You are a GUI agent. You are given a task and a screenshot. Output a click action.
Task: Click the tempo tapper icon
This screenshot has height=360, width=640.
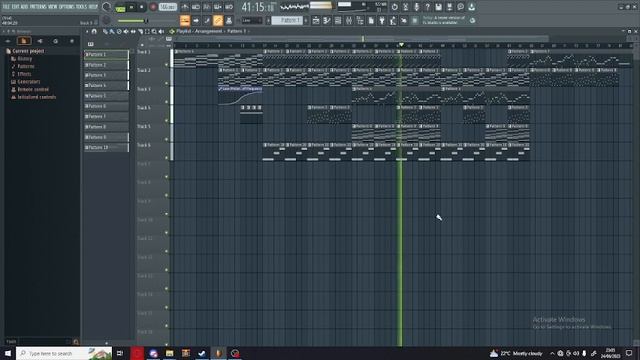click(x=393, y=20)
